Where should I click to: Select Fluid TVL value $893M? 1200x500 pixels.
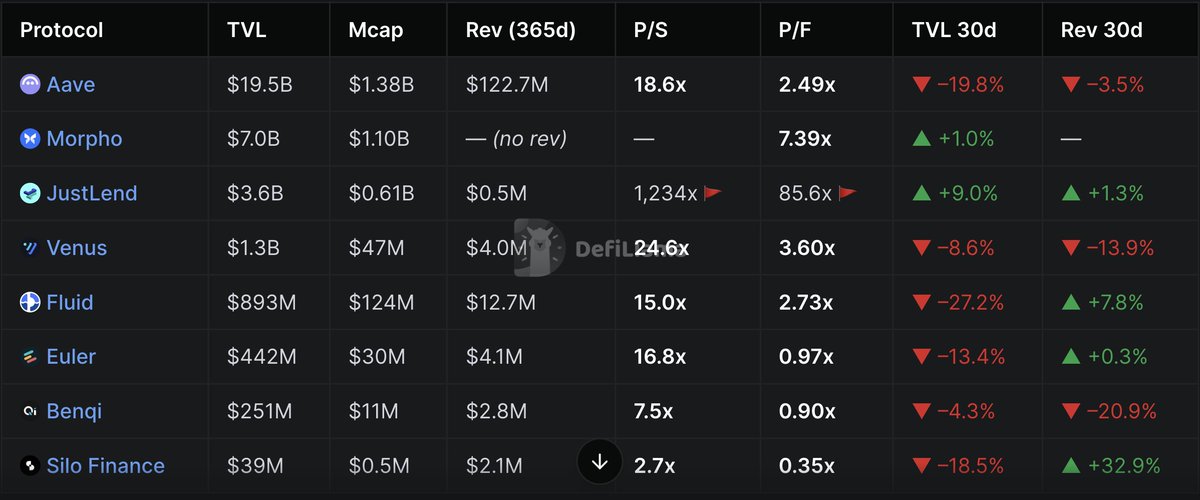pyautogui.click(x=260, y=302)
